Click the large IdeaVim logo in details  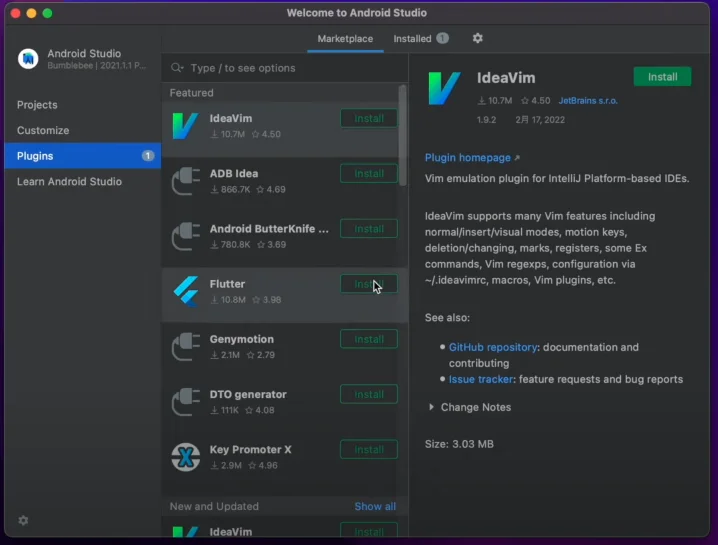tap(444, 88)
